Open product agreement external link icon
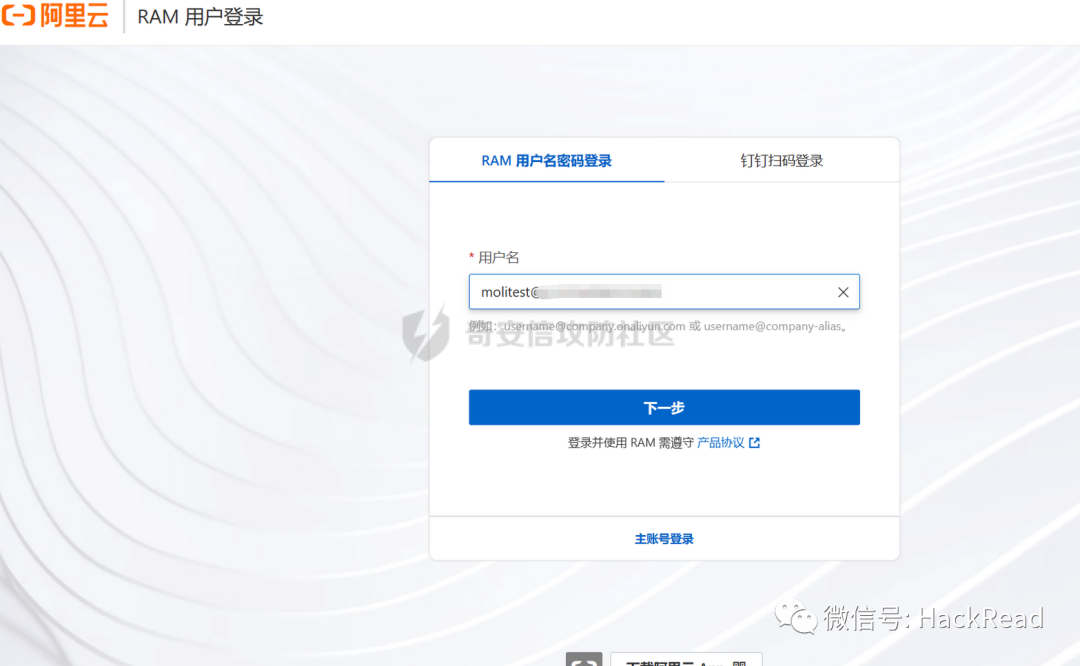 (x=755, y=443)
